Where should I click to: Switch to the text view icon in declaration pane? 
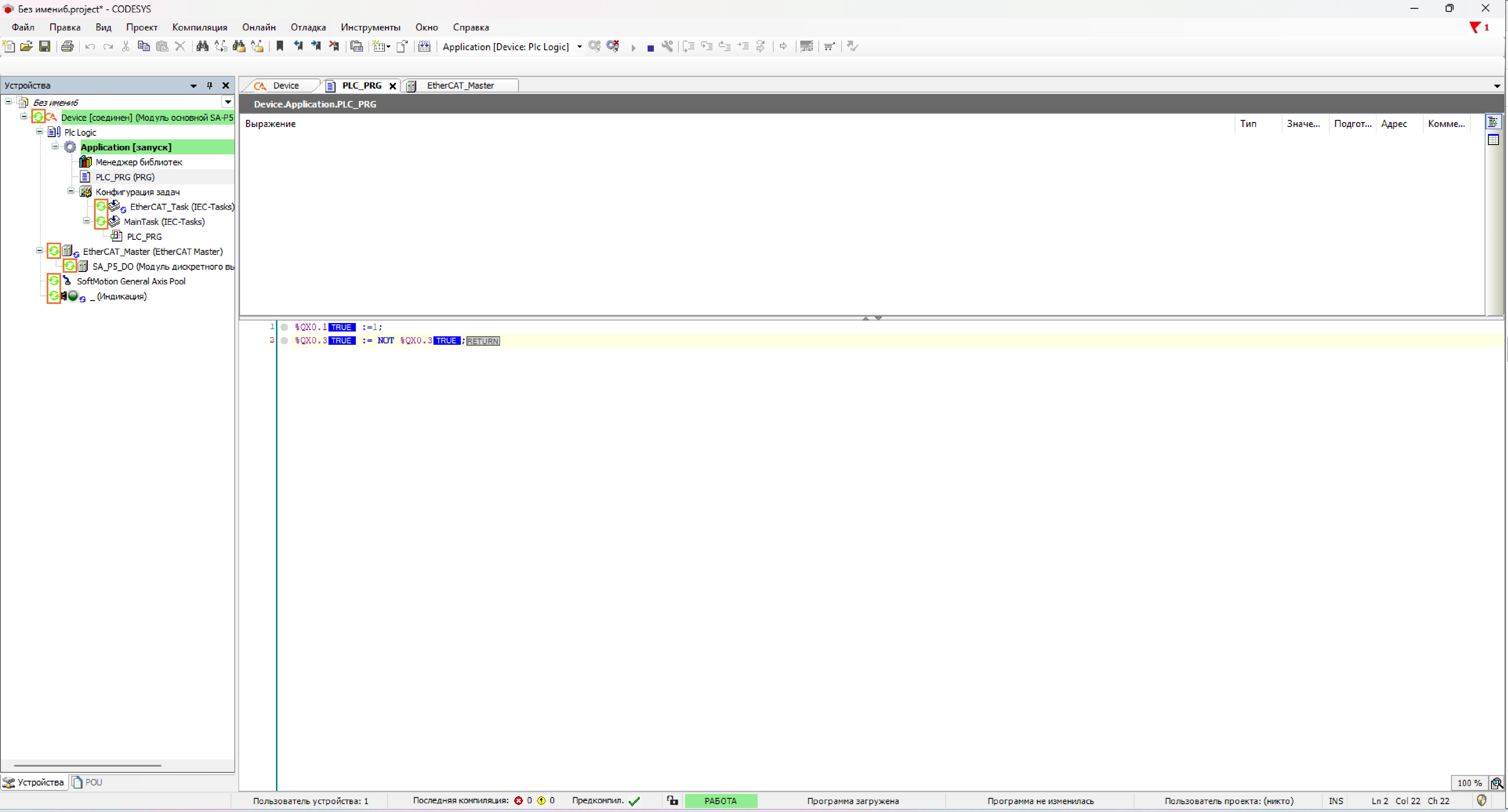(x=1493, y=122)
